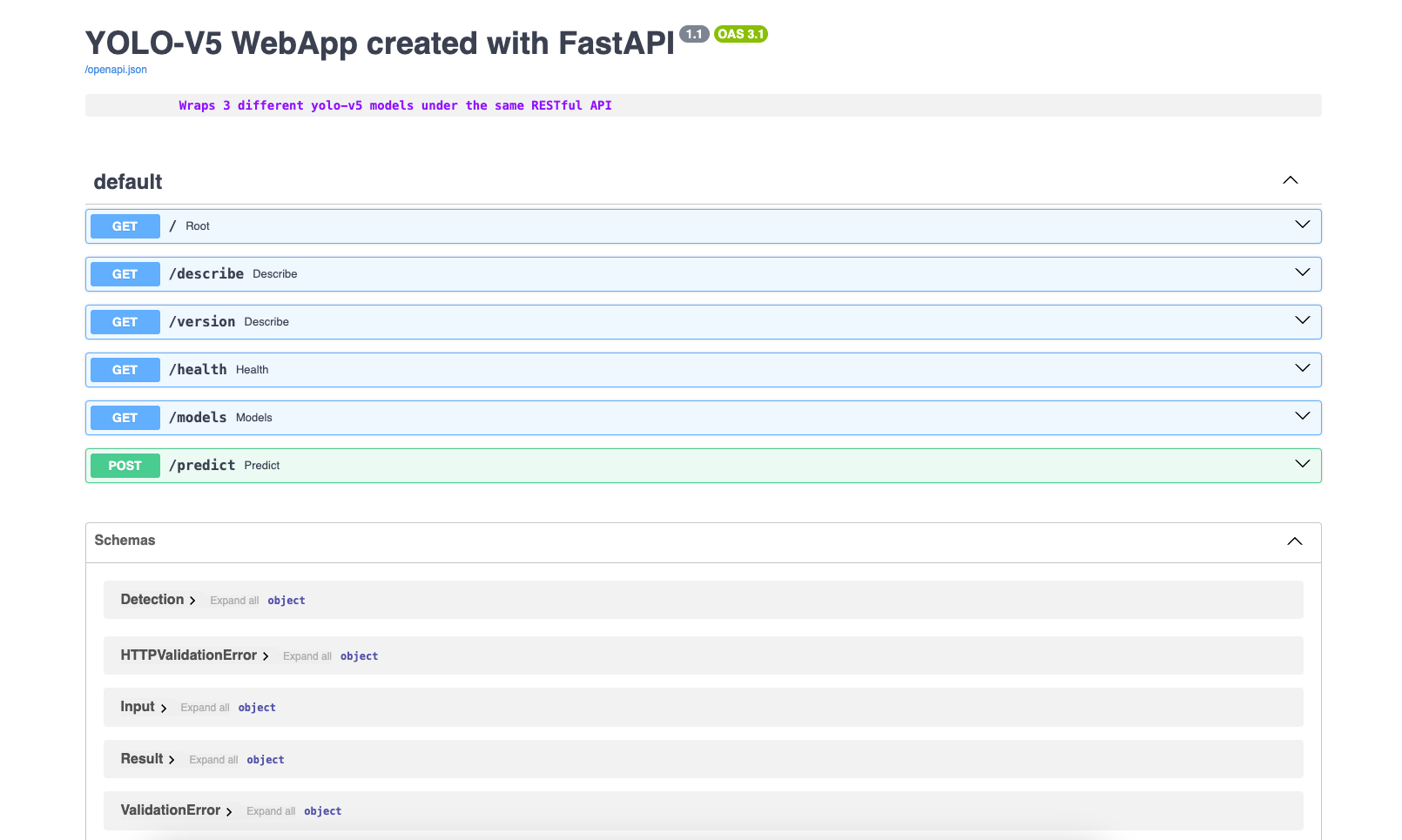Click the Schemas panel header
This screenshot has width=1402, height=840.
[125, 541]
